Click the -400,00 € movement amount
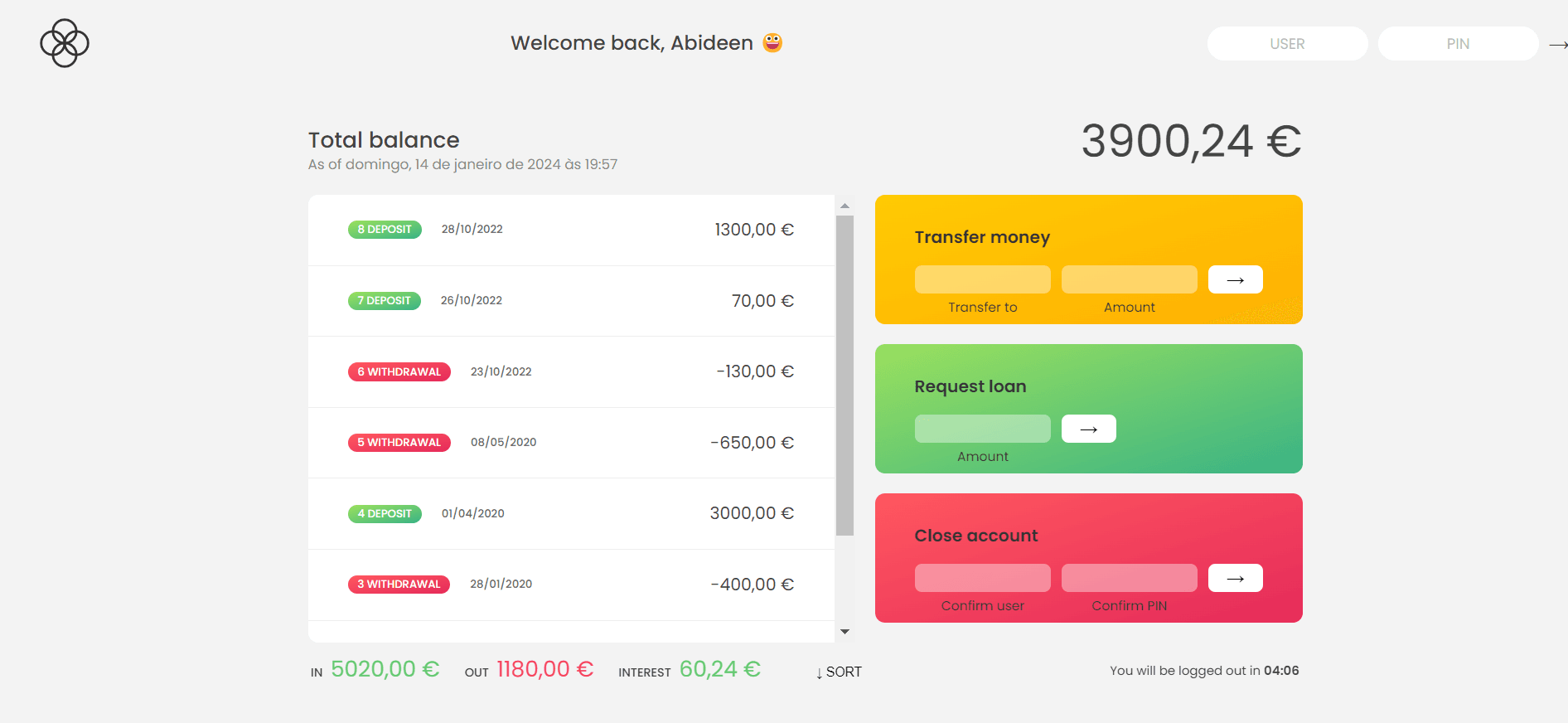 752,585
